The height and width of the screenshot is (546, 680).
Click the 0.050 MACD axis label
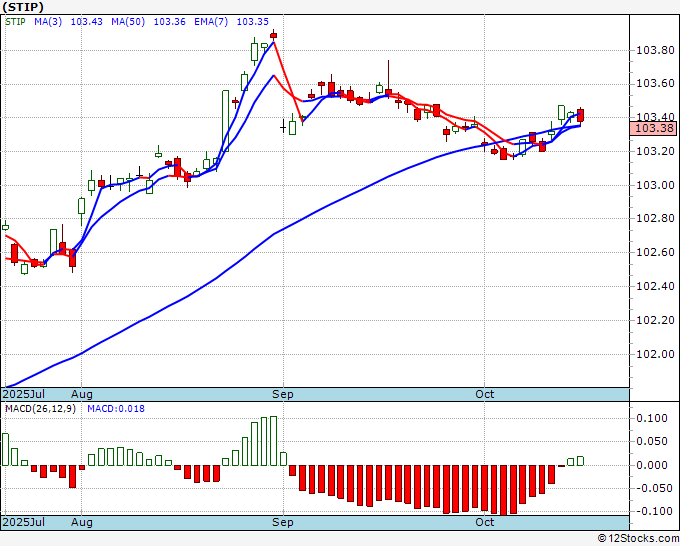pyautogui.click(x=652, y=441)
